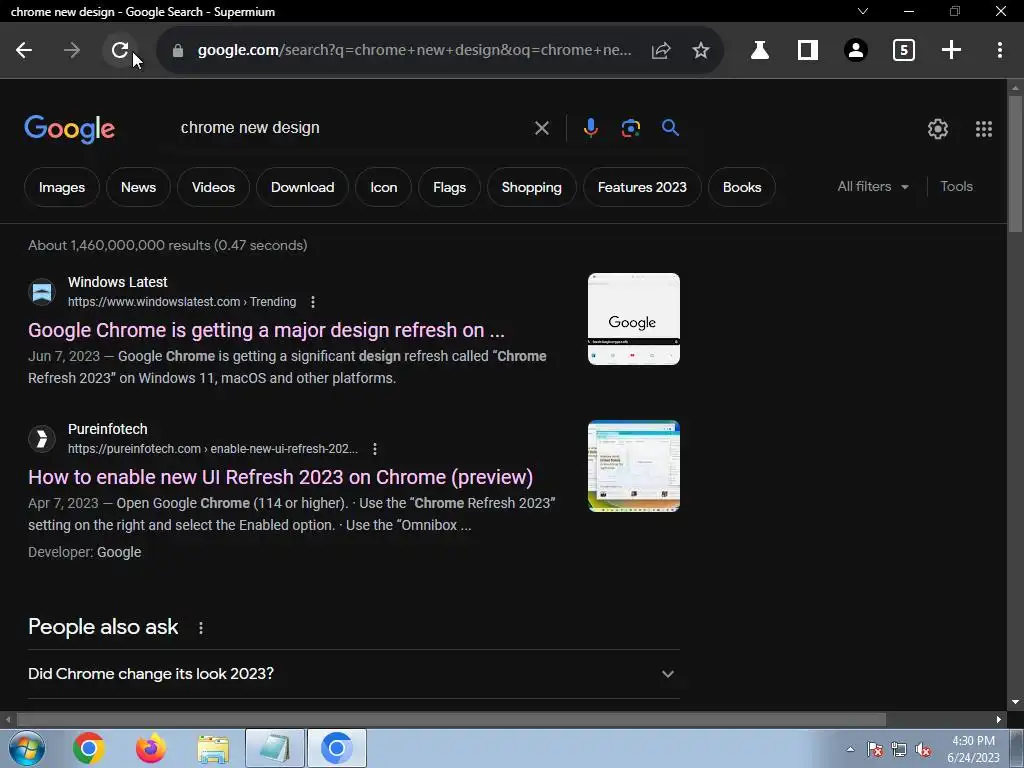Start voice search with the microphone icon
Image resolution: width=1024 pixels, height=768 pixels.
click(x=590, y=128)
